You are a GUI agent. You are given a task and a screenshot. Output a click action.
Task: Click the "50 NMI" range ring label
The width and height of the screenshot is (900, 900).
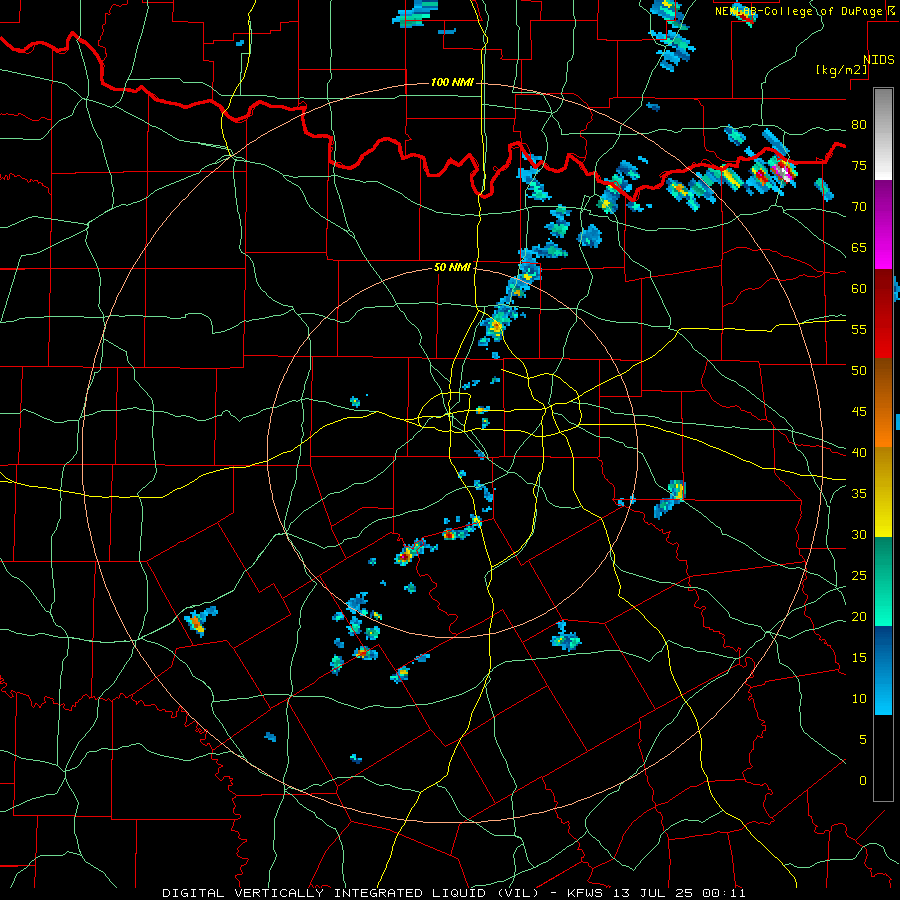click(x=452, y=267)
